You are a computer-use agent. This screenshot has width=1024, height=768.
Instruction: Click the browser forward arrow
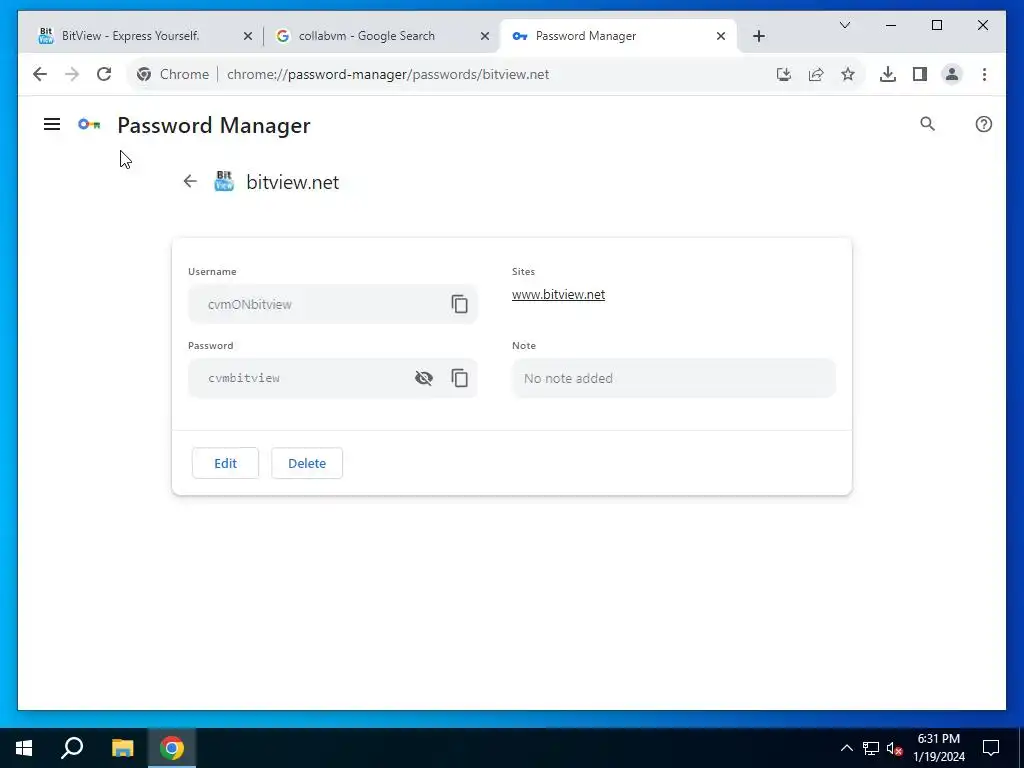(72, 74)
